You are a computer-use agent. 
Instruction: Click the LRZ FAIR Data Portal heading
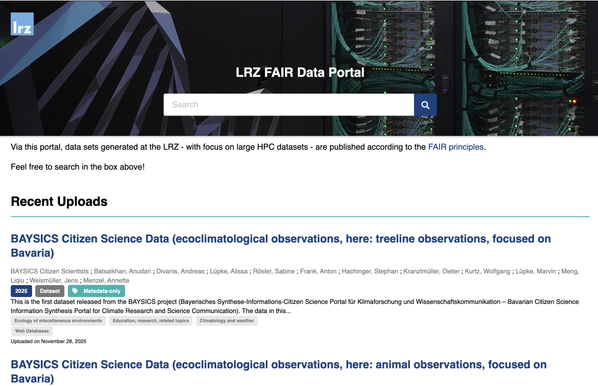pyautogui.click(x=300, y=72)
